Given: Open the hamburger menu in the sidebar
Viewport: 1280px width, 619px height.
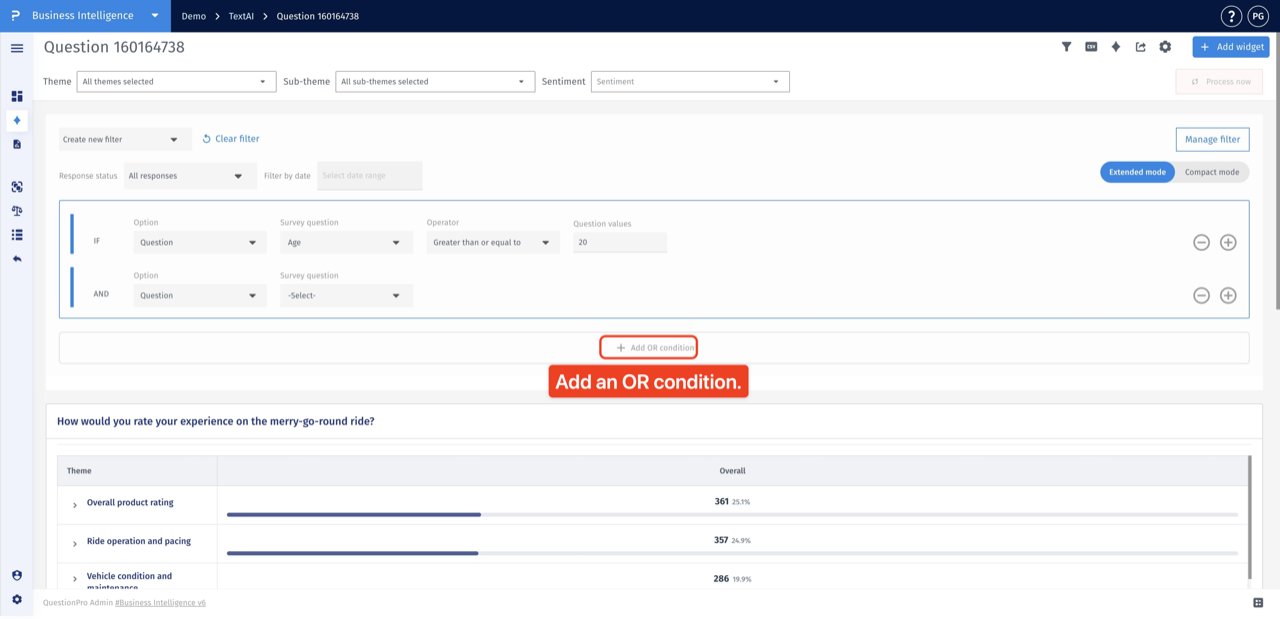Looking at the screenshot, I should click(17, 48).
